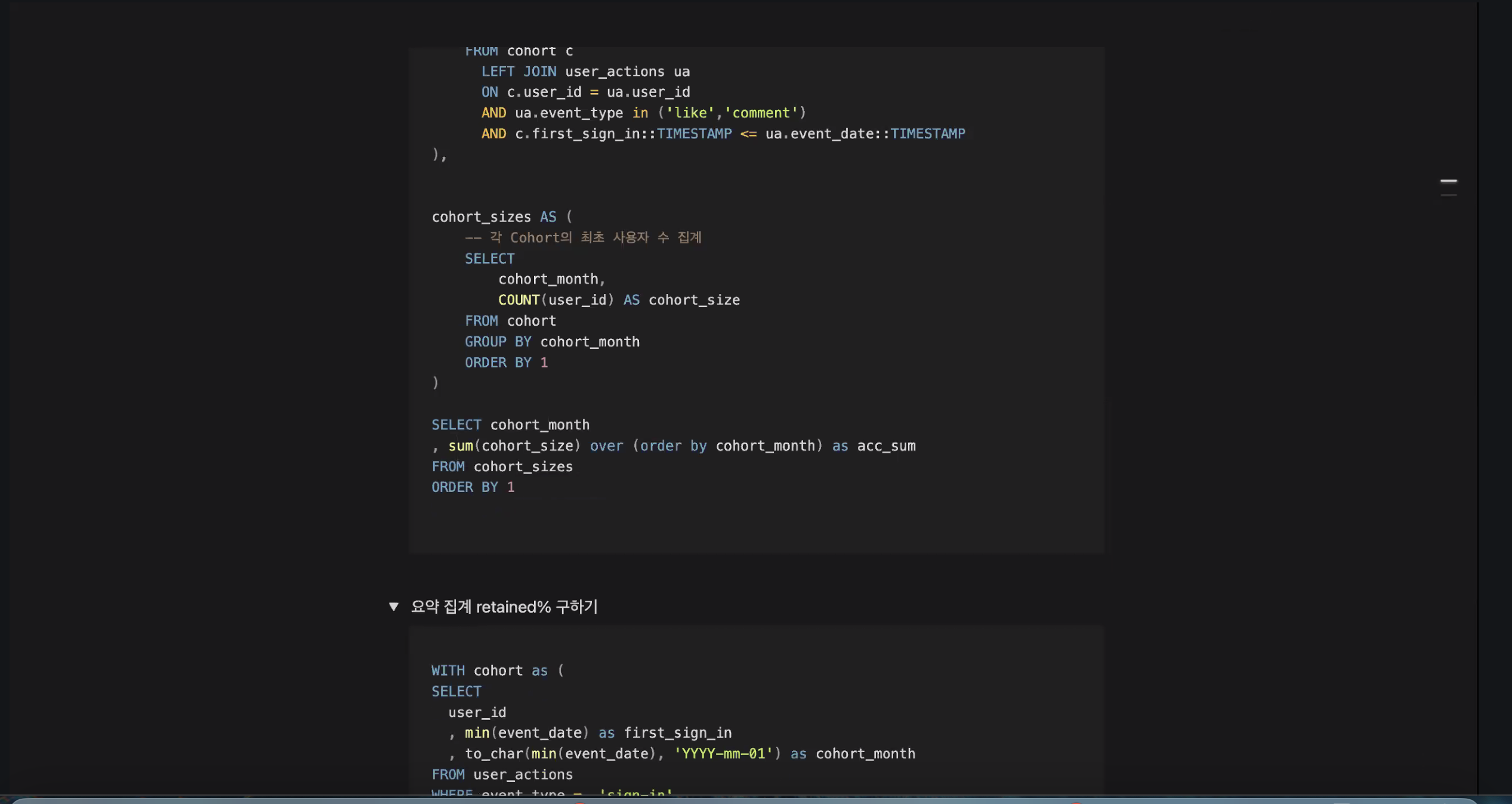Viewport: 1512px width, 804px height.
Task: Click the 'sum(cohort_size) over' window function line
Action: pos(674,446)
